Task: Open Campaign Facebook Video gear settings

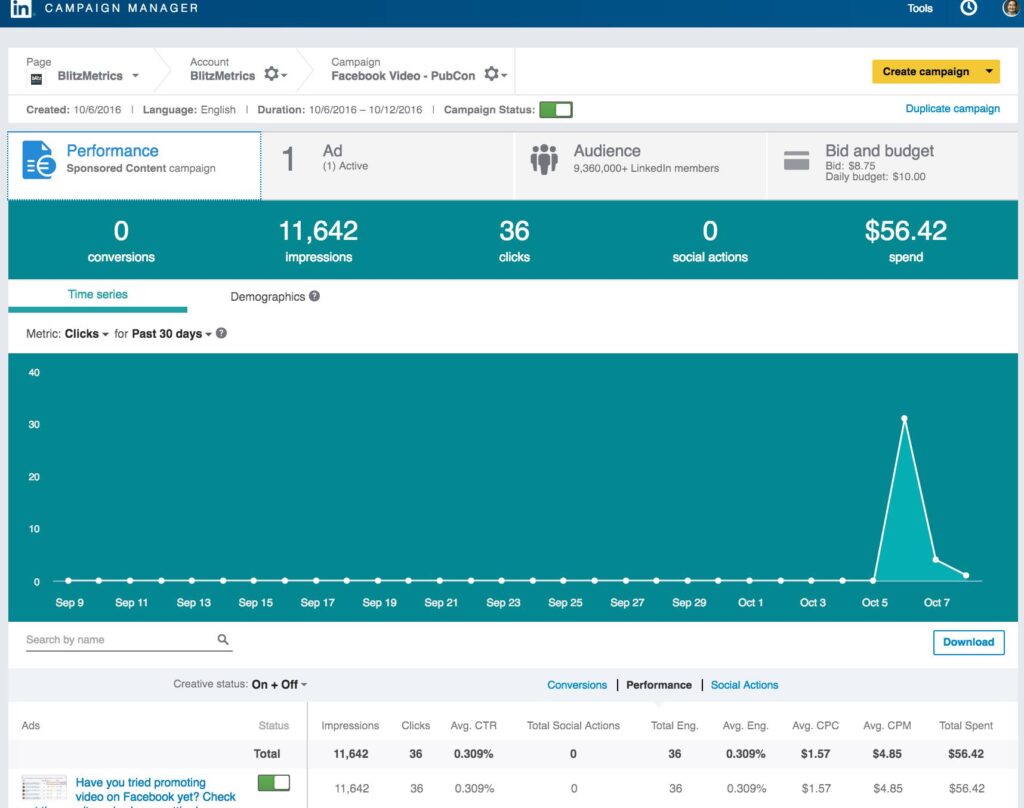Action: 495,74
